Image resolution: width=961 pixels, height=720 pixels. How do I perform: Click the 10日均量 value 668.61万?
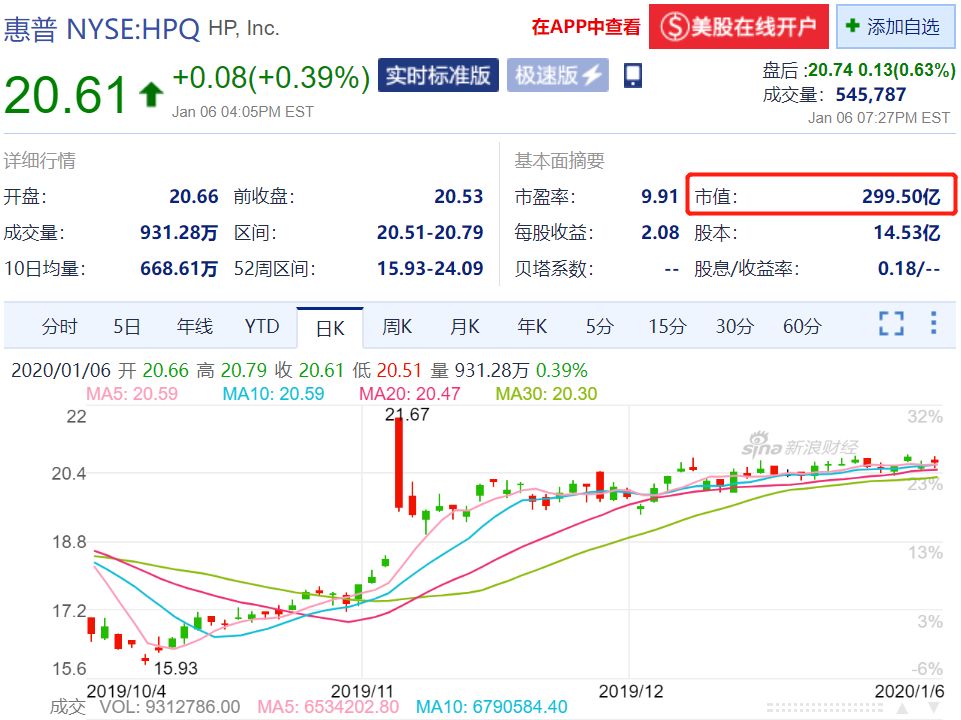[179, 268]
